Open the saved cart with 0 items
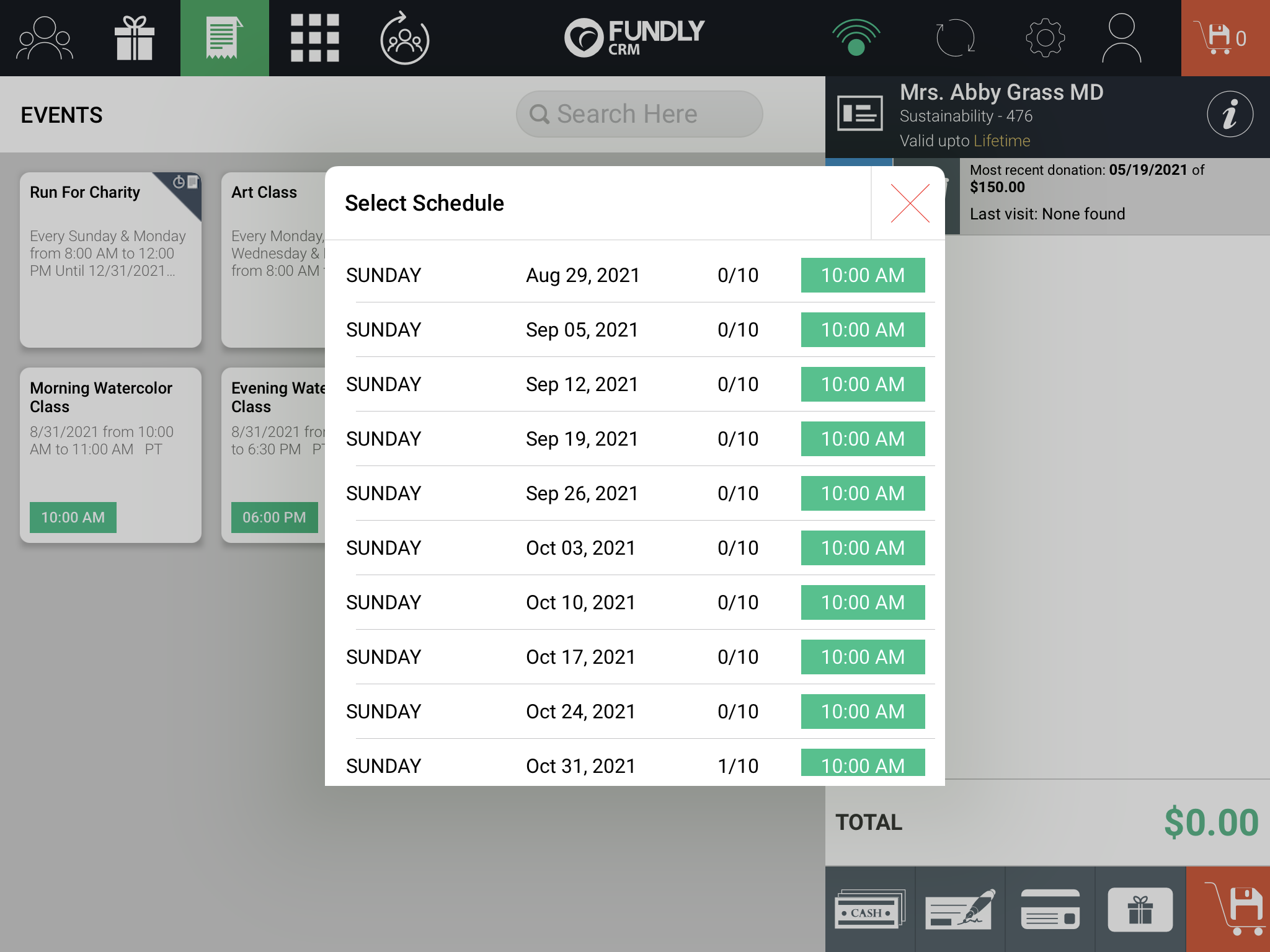1270x952 pixels. [1225, 38]
